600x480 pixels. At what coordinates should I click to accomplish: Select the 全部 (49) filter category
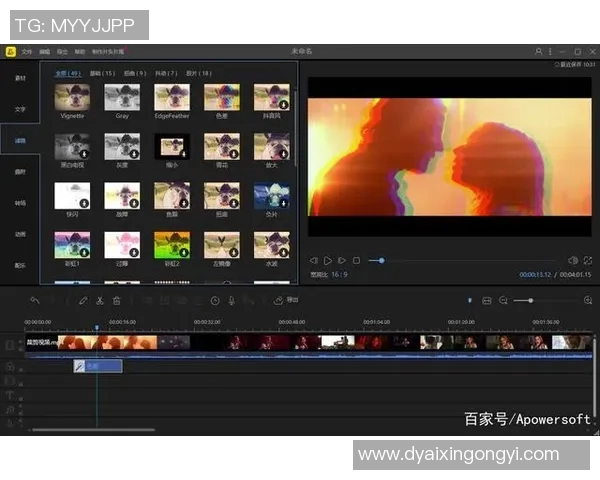pyautogui.click(x=68, y=73)
